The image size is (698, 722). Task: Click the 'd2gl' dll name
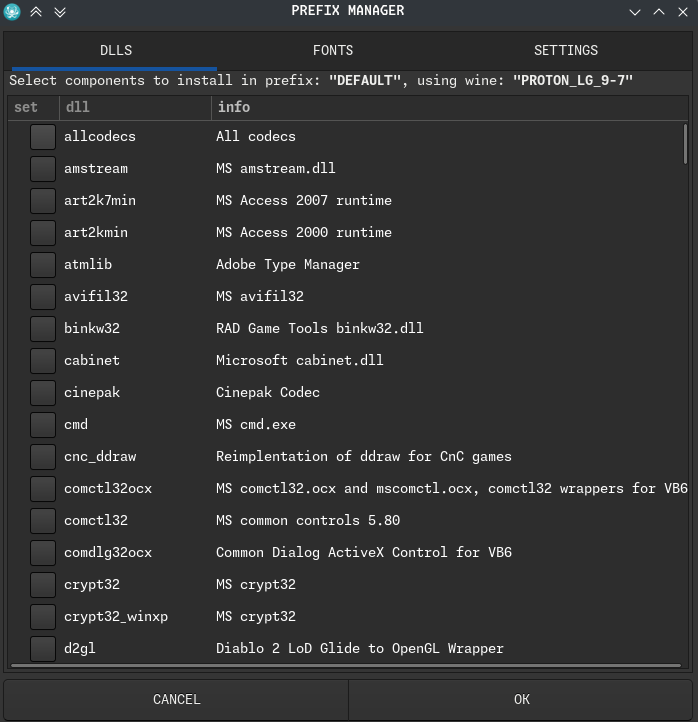(x=80, y=649)
